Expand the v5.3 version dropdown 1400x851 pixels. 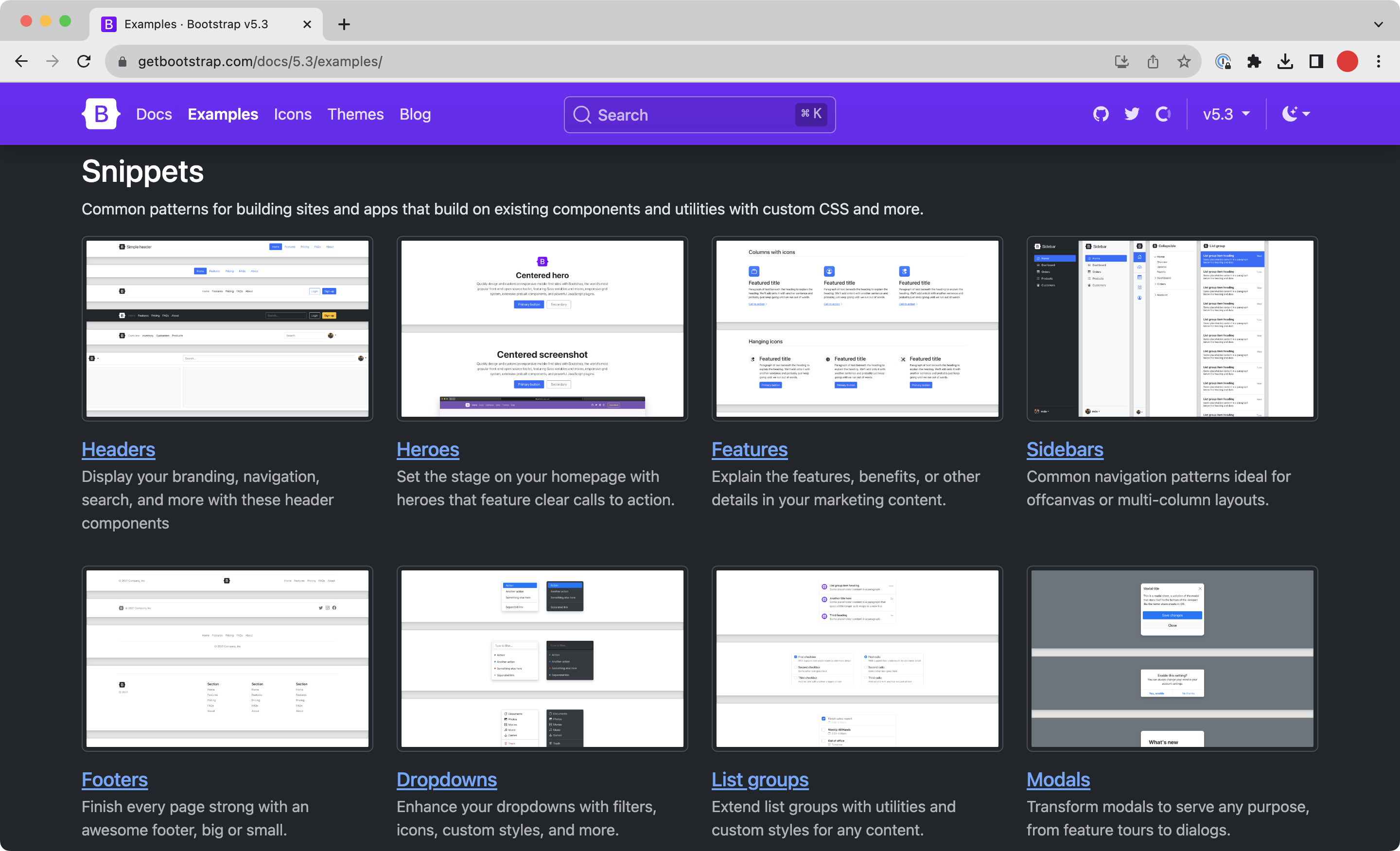[x=1226, y=114]
